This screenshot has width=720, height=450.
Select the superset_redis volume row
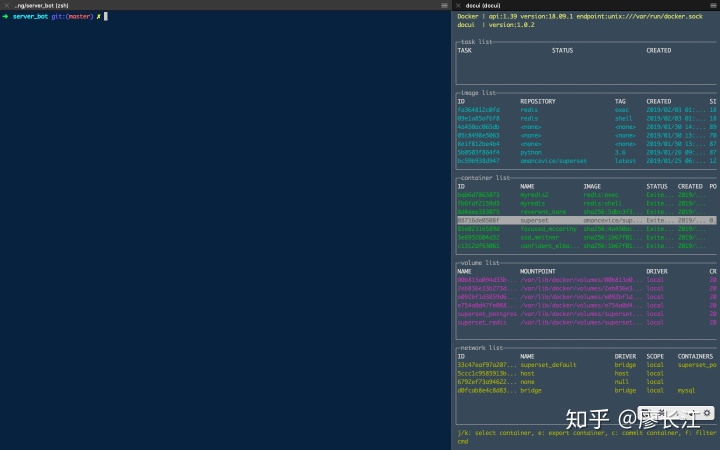(x=586, y=323)
